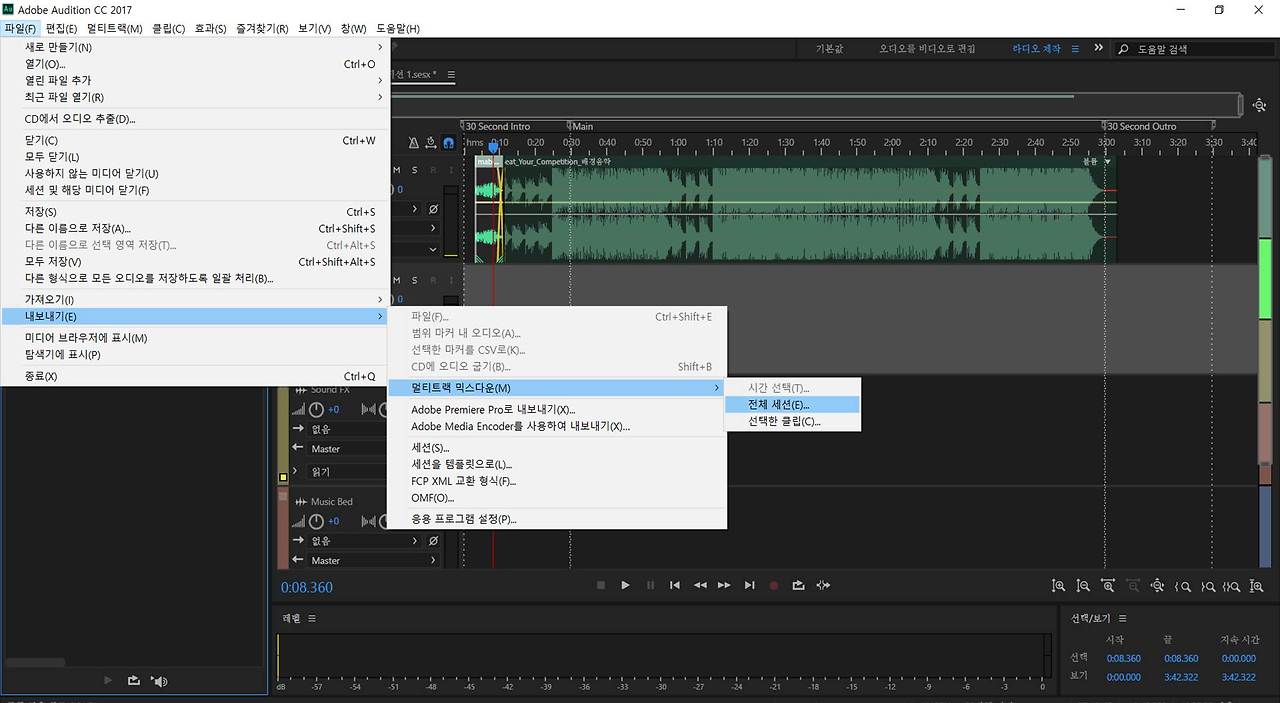The height and width of the screenshot is (703, 1280).
Task: Click the red Record button
Action: tap(774, 585)
